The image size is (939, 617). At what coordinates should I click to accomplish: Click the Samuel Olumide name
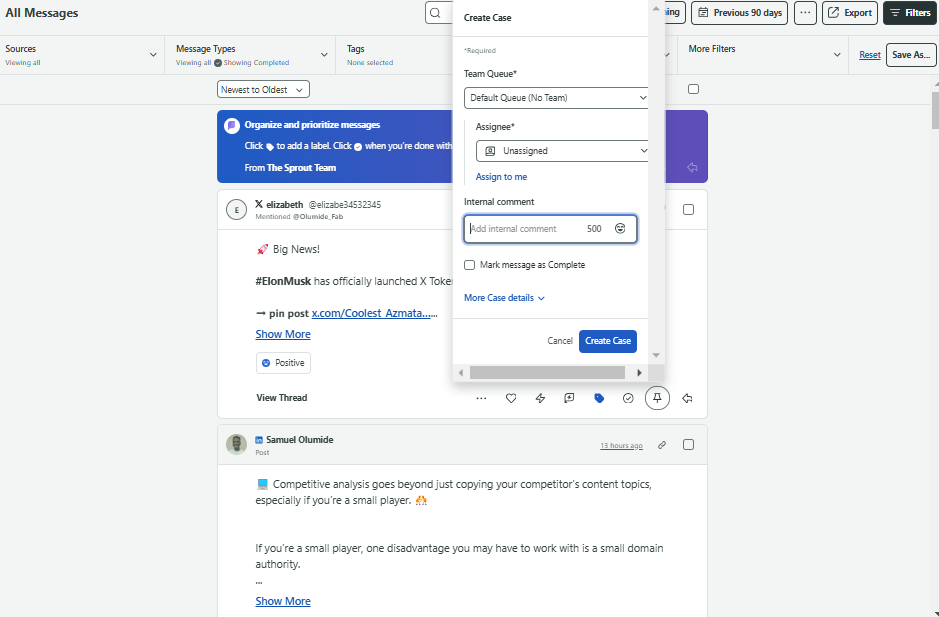coord(299,440)
